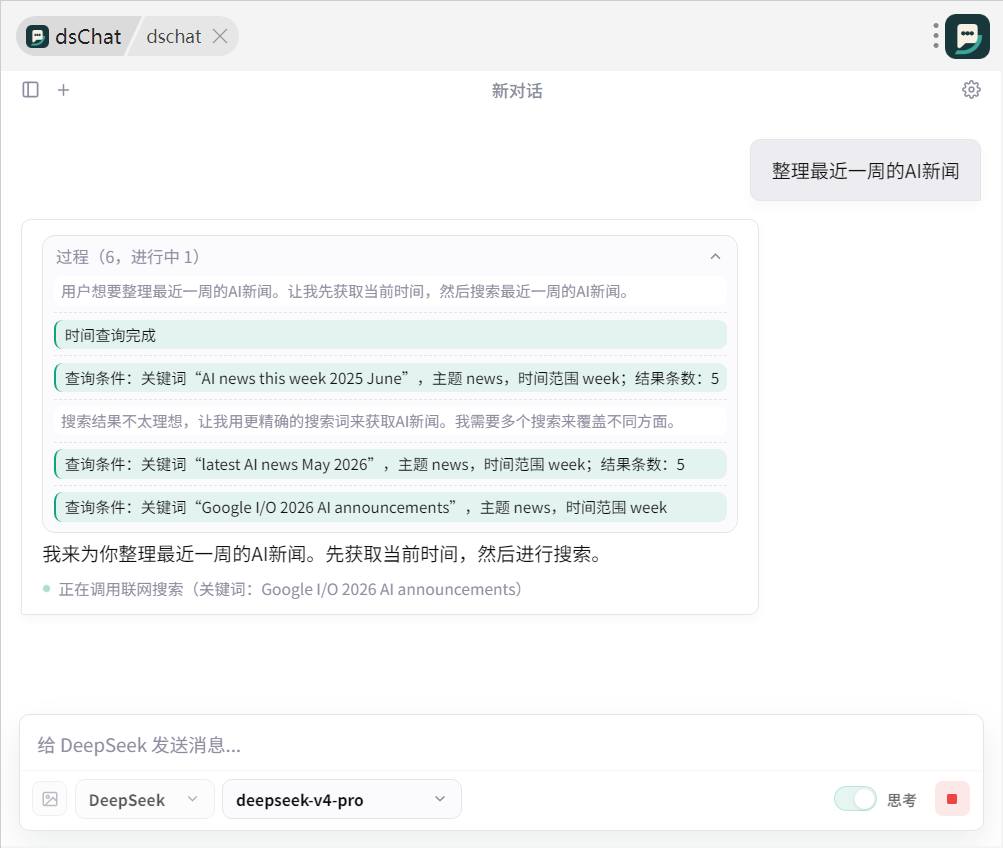Click user message 整理最近一周的AI新闻
The height and width of the screenshot is (848, 1003).
tap(865, 171)
